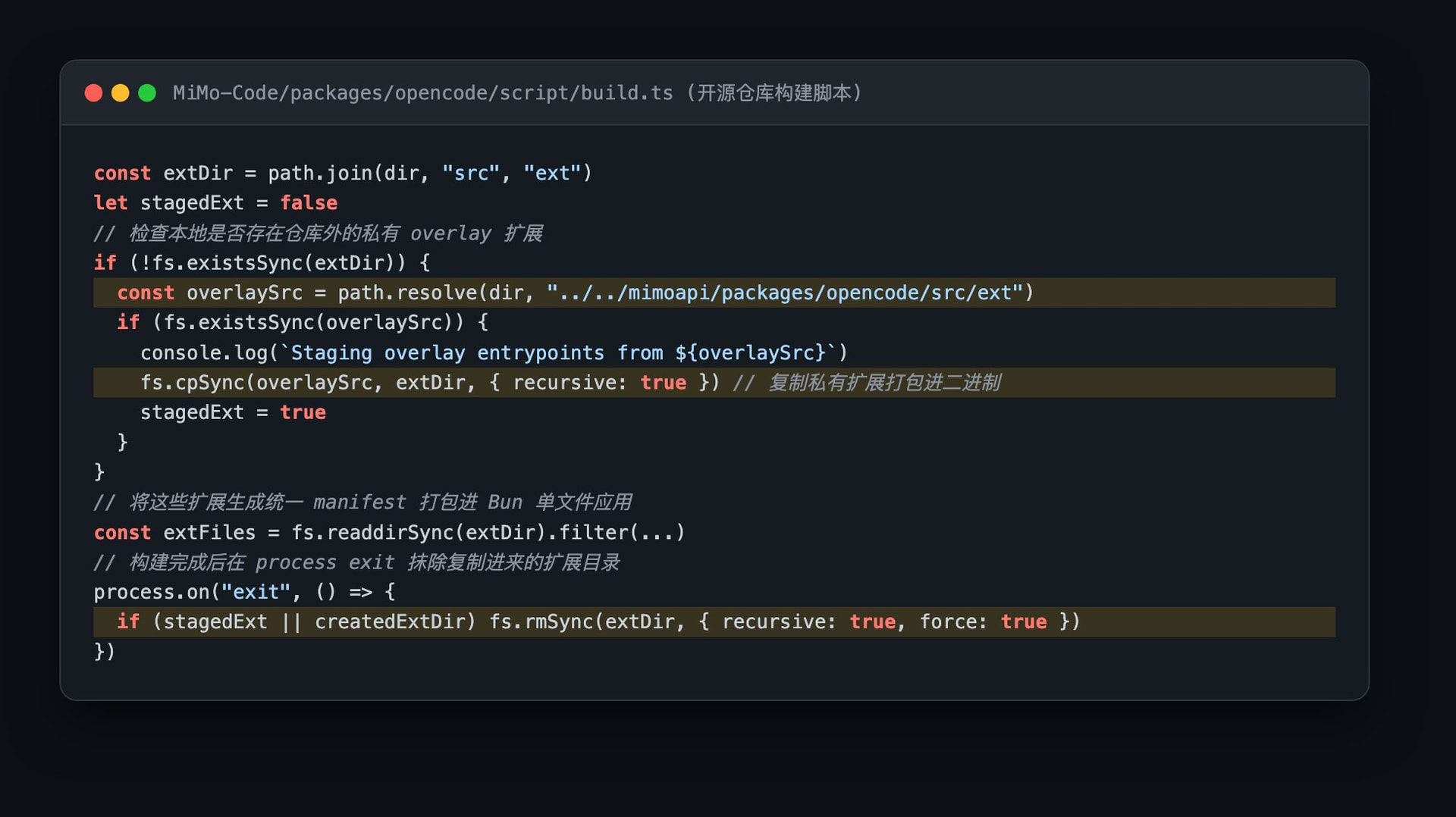Click the line 'if (fs.existsSync(overlaySrc)) {'
Image resolution: width=1456 pixels, height=817 pixels.
click(303, 323)
